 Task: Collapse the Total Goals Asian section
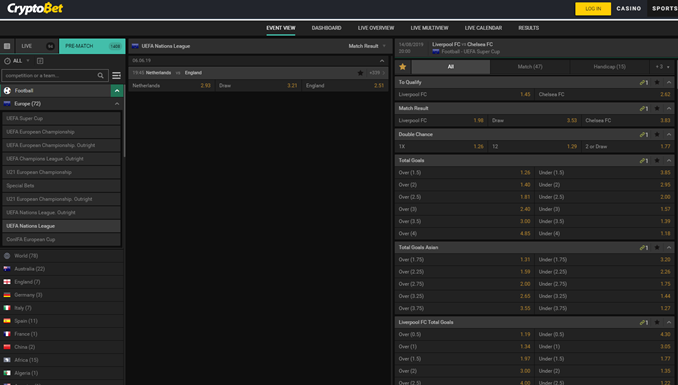pyautogui.click(x=669, y=247)
